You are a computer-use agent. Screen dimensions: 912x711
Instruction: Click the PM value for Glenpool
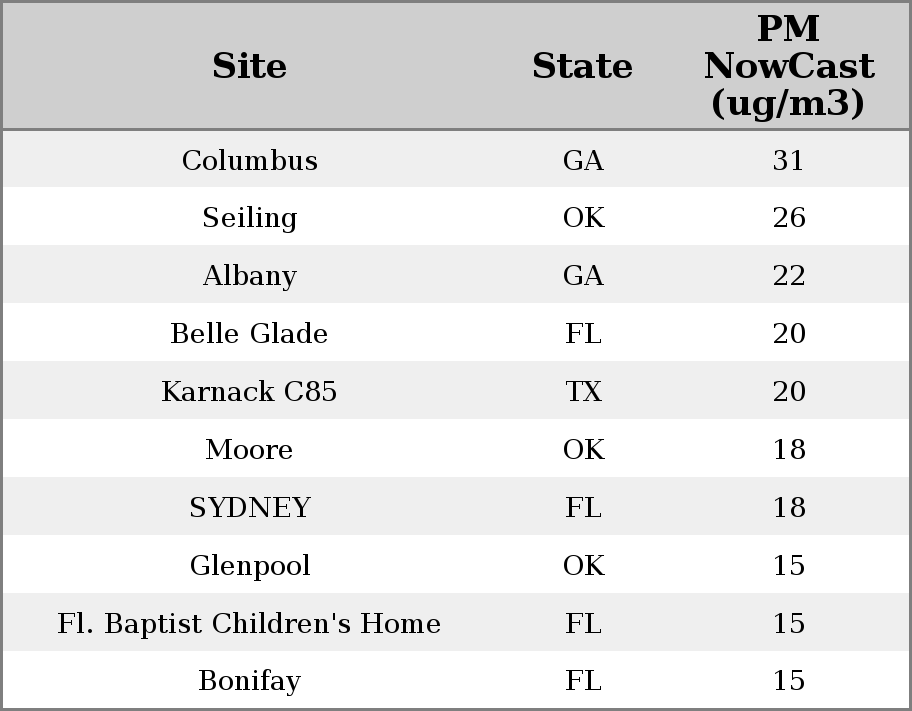788,565
